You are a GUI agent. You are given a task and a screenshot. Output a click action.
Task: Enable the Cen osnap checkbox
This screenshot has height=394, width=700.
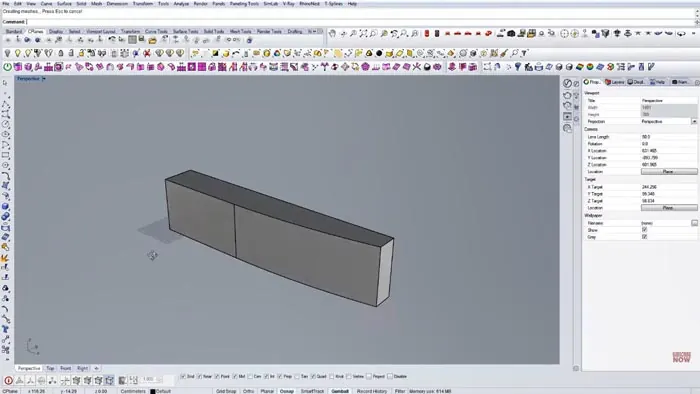250,377
